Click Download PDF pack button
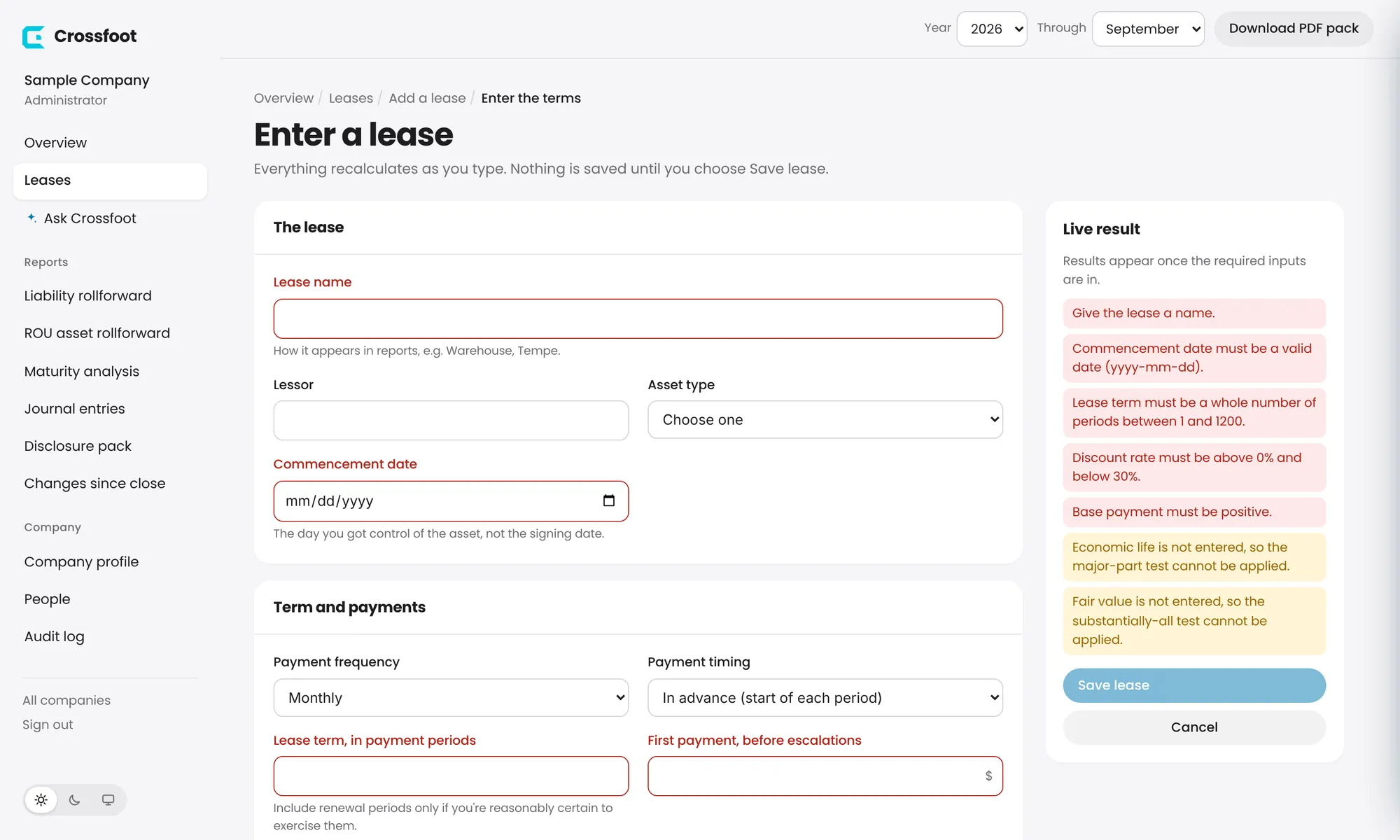 (x=1293, y=29)
